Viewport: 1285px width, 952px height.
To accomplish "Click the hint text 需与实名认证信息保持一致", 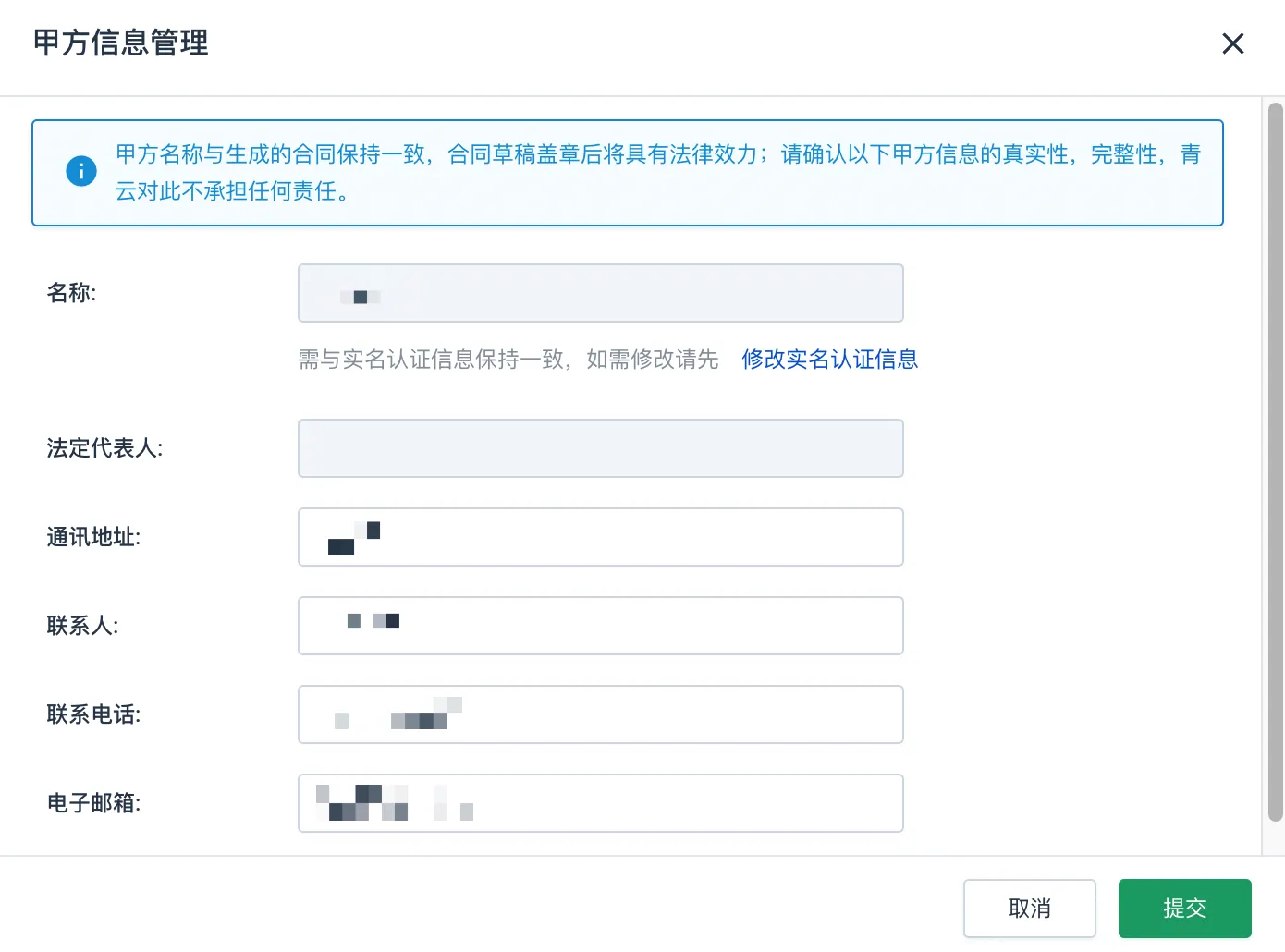I will (508, 360).
